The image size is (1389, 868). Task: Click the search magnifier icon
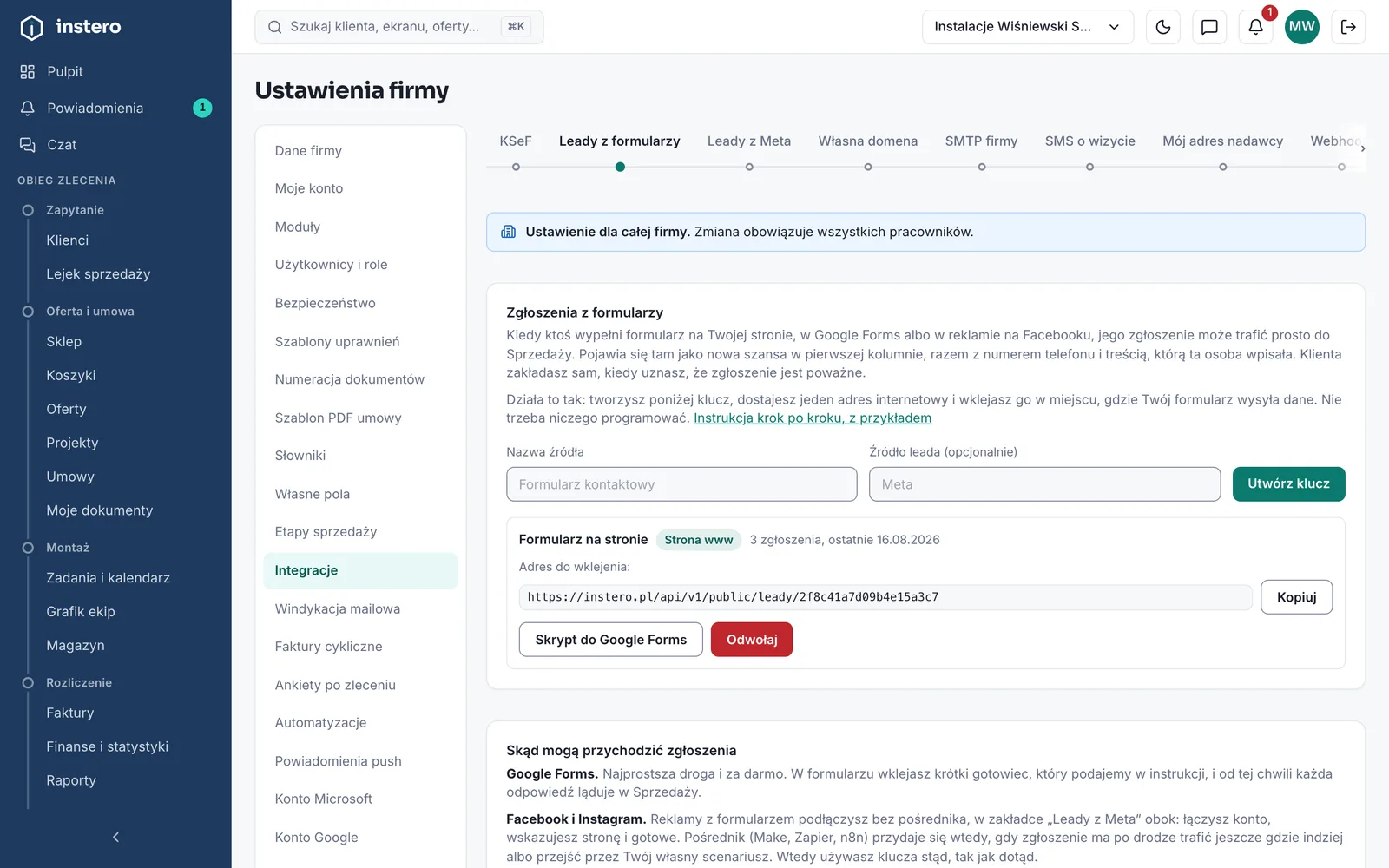click(274, 27)
